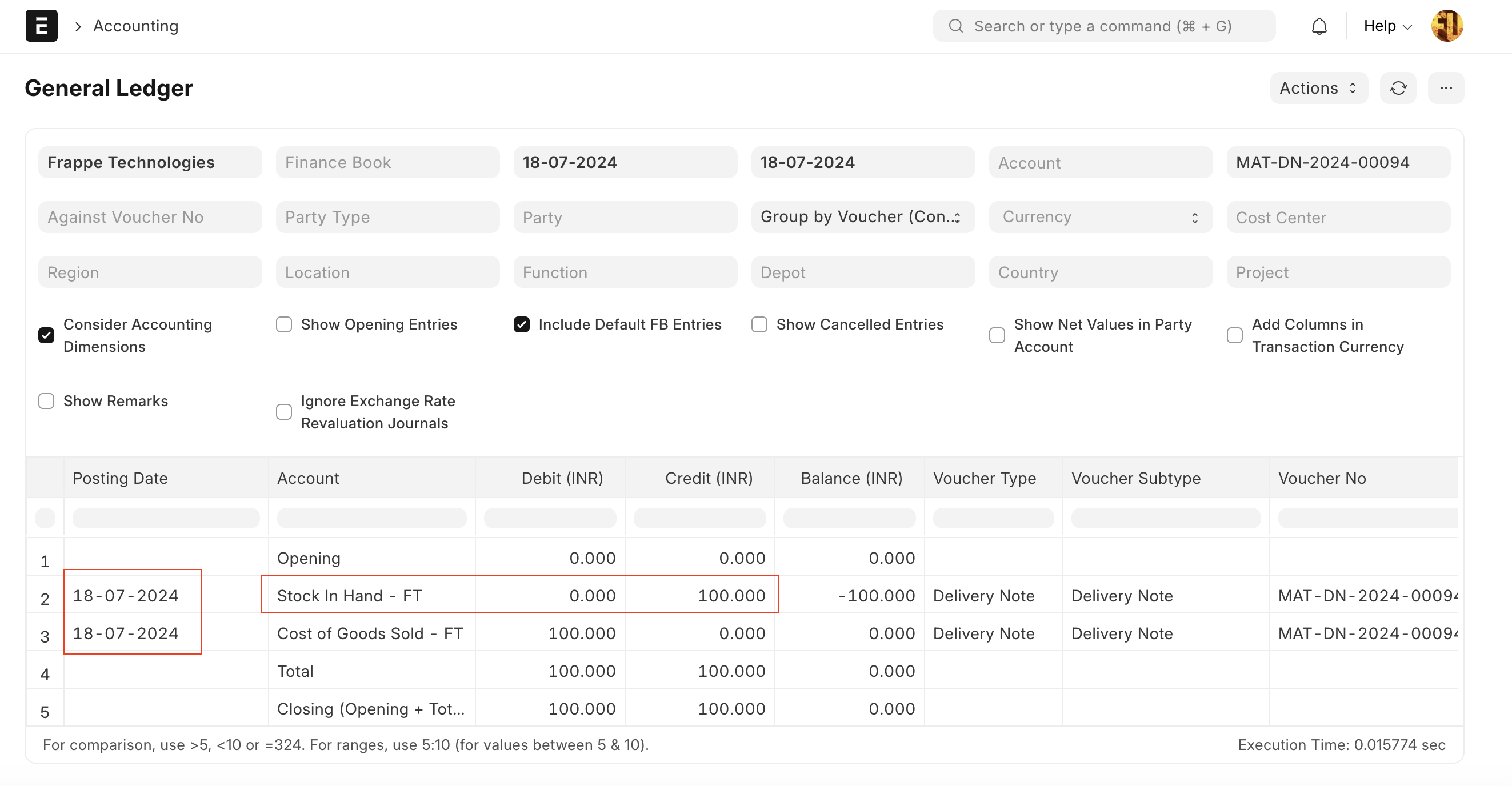Click the breadcrumb chevron arrow icon
This screenshot has height=786, width=1512.
78,26
